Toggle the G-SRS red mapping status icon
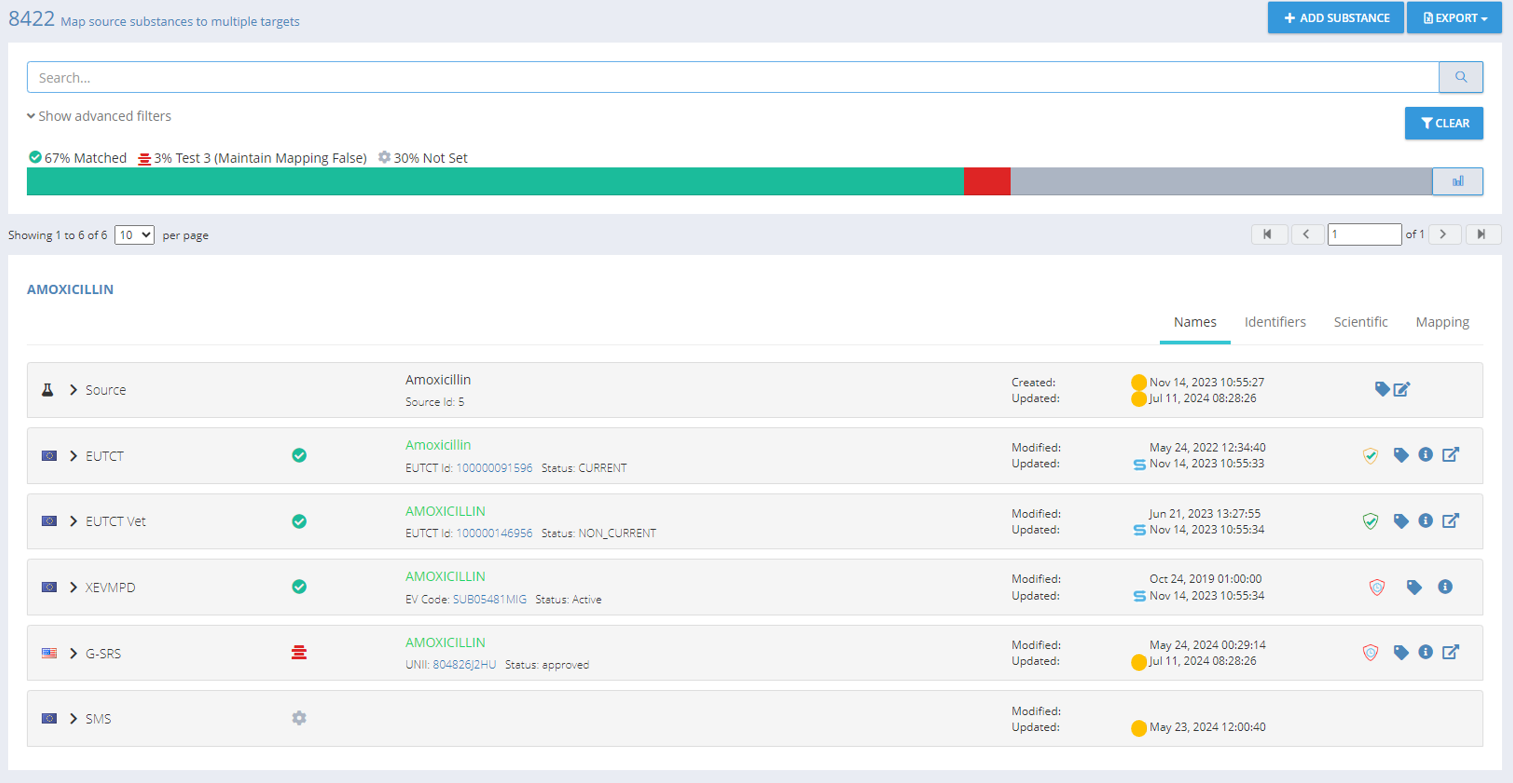The width and height of the screenshot is (1513, 783). [299, 652]
